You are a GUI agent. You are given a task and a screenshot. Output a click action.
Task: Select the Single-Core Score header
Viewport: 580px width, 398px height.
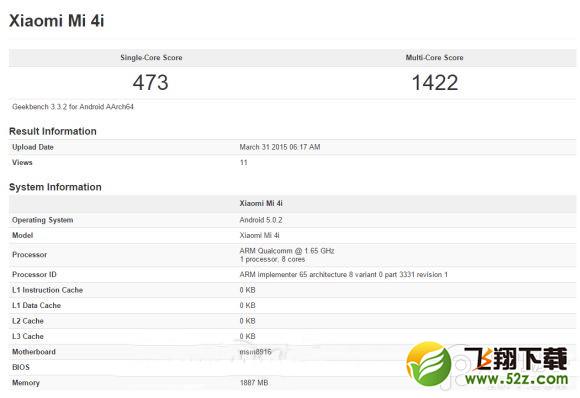click(x=151, y=58)
